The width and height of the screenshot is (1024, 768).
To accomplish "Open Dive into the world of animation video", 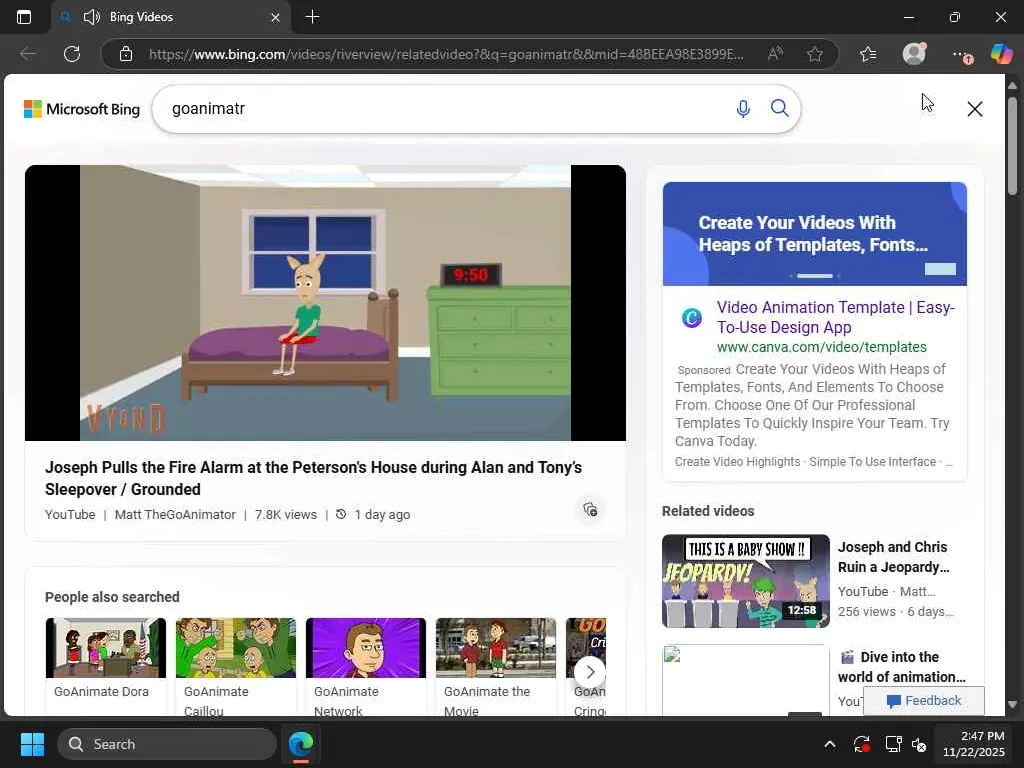I will point(901,667).
